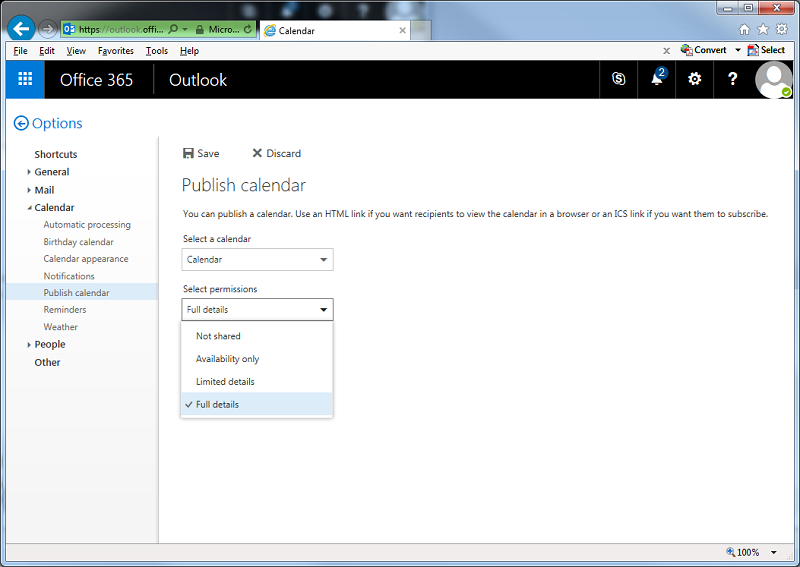The height and width of the screenshot is (567, 800).
Task: Choose the Not shared permission option
Action: (218, 336)
